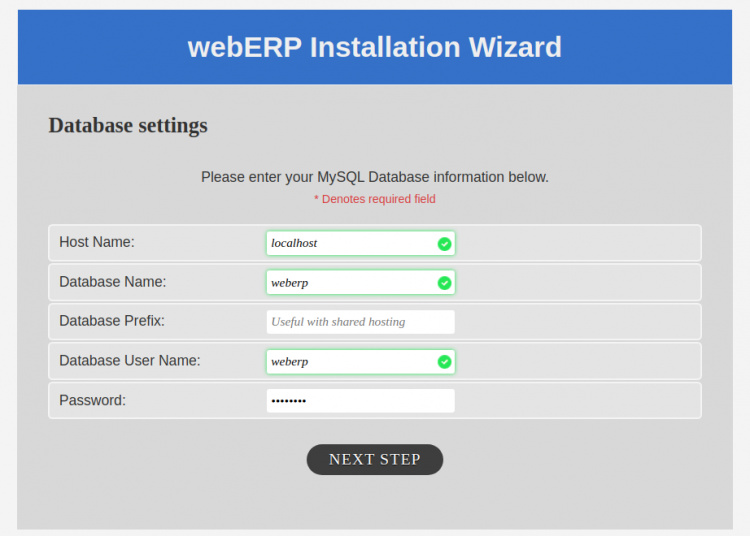Click the NEXT STEP button
750x536 pixels.
click(x=374, y=459)
